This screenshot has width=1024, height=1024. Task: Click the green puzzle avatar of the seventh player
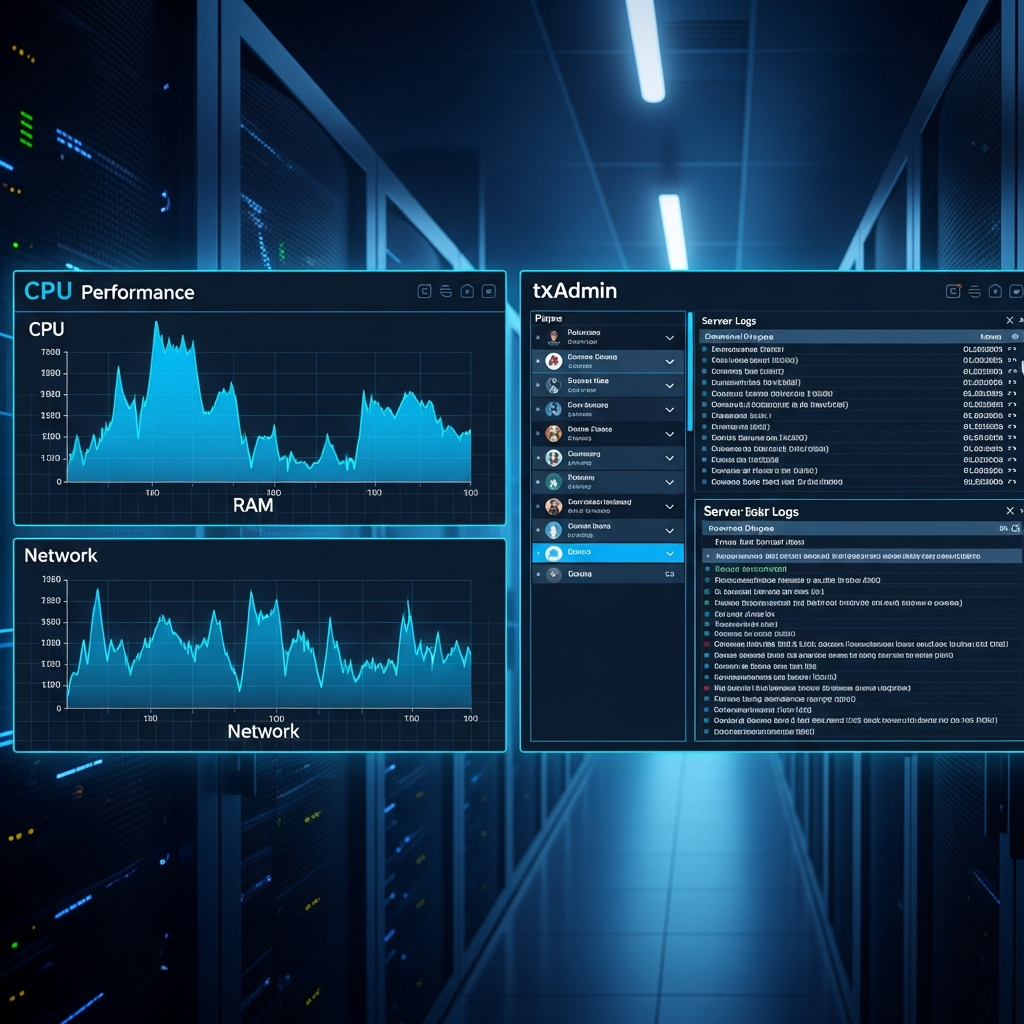point(554,482)
